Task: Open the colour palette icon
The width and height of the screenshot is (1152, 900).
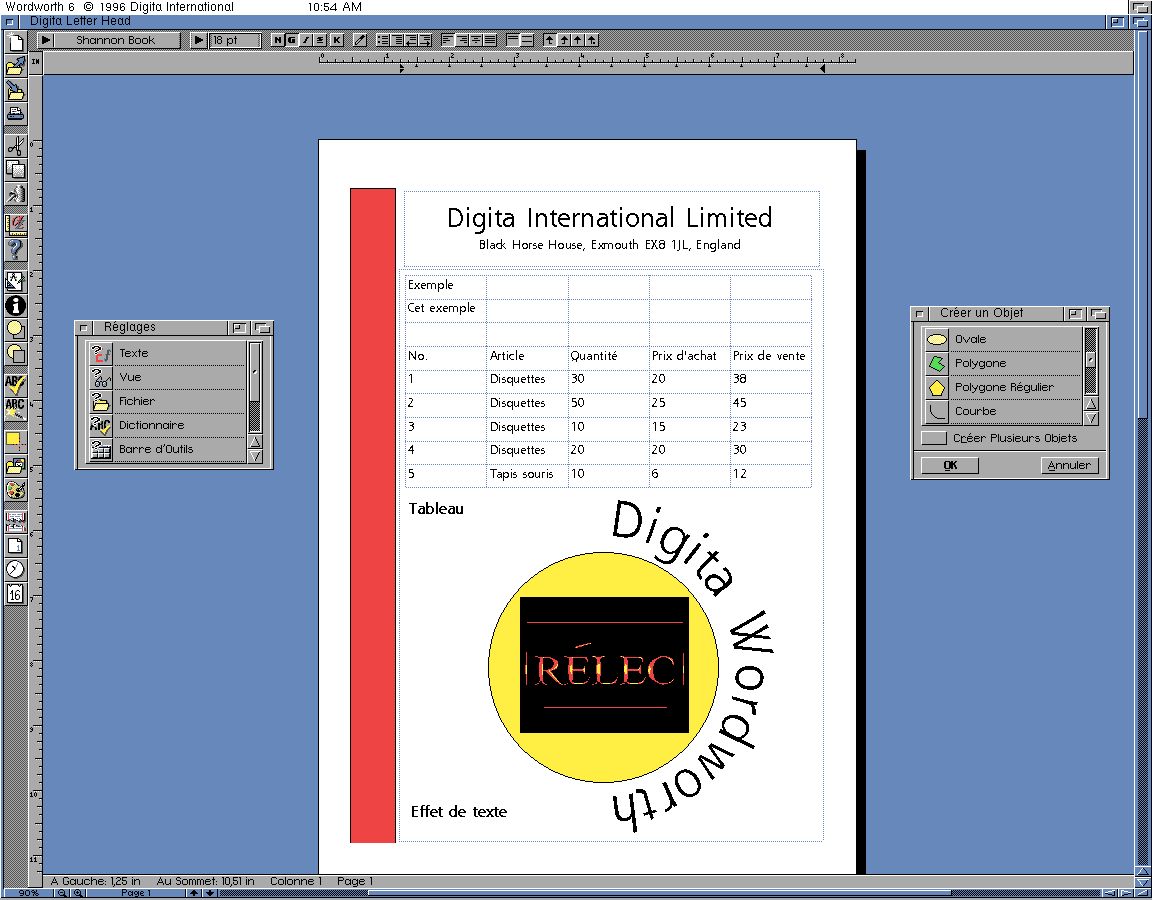Action: pos(15,489)
